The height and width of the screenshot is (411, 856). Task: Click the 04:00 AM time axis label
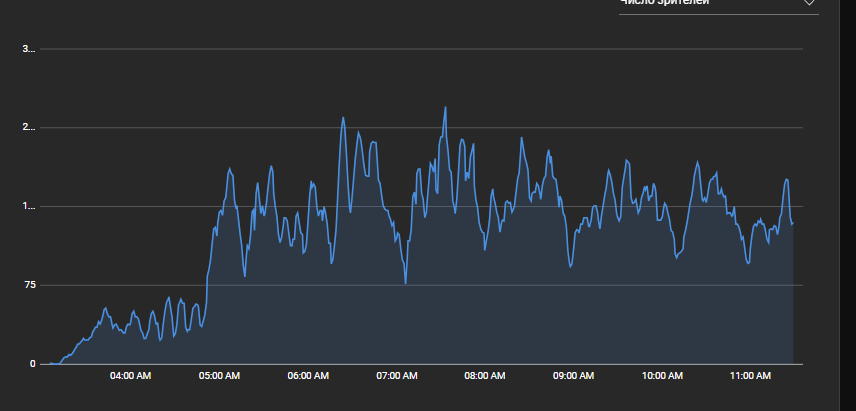pyautogui.click(x=130, y=376)
